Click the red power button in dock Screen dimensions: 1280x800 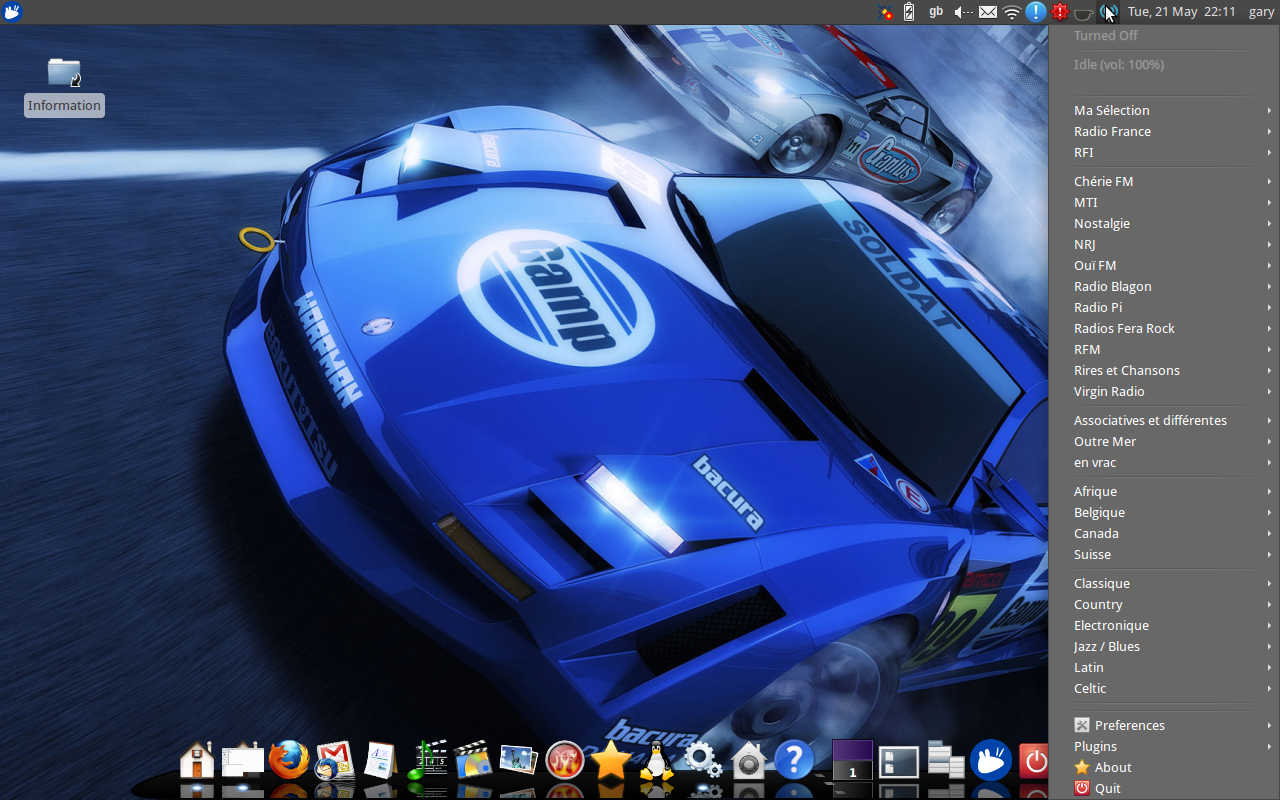(x=1035, y=762)
